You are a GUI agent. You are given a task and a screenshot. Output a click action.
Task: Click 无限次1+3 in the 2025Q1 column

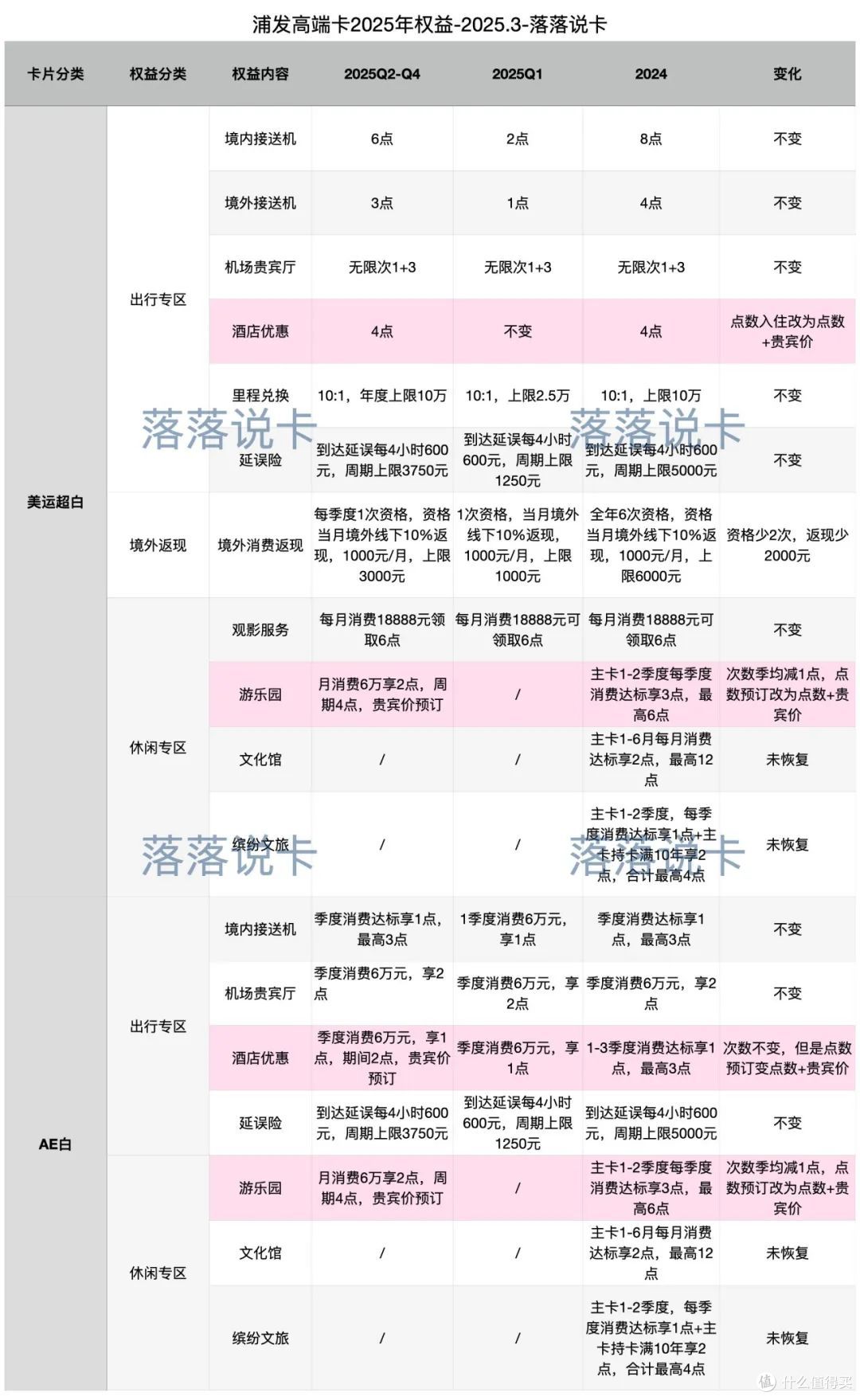tap(518, 268)
